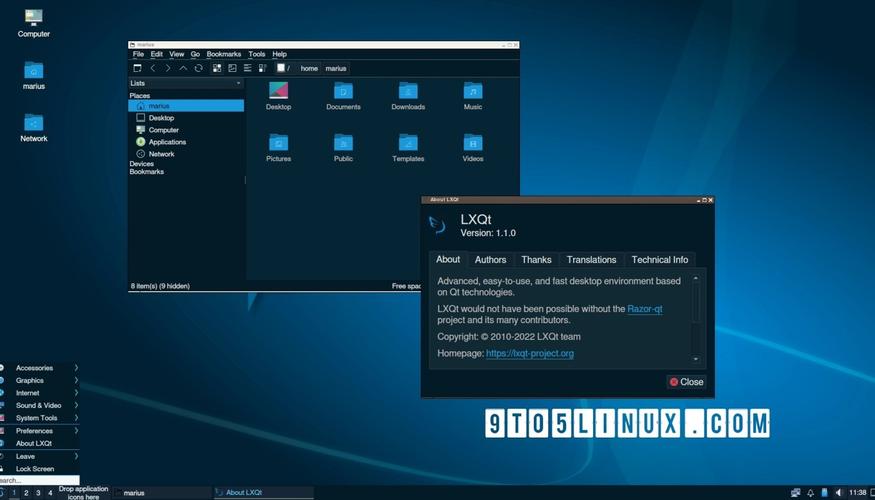The height and width of the screenshot is (500, 875).
Task: Click the LXQt start menu button
Action: (2, 493)
